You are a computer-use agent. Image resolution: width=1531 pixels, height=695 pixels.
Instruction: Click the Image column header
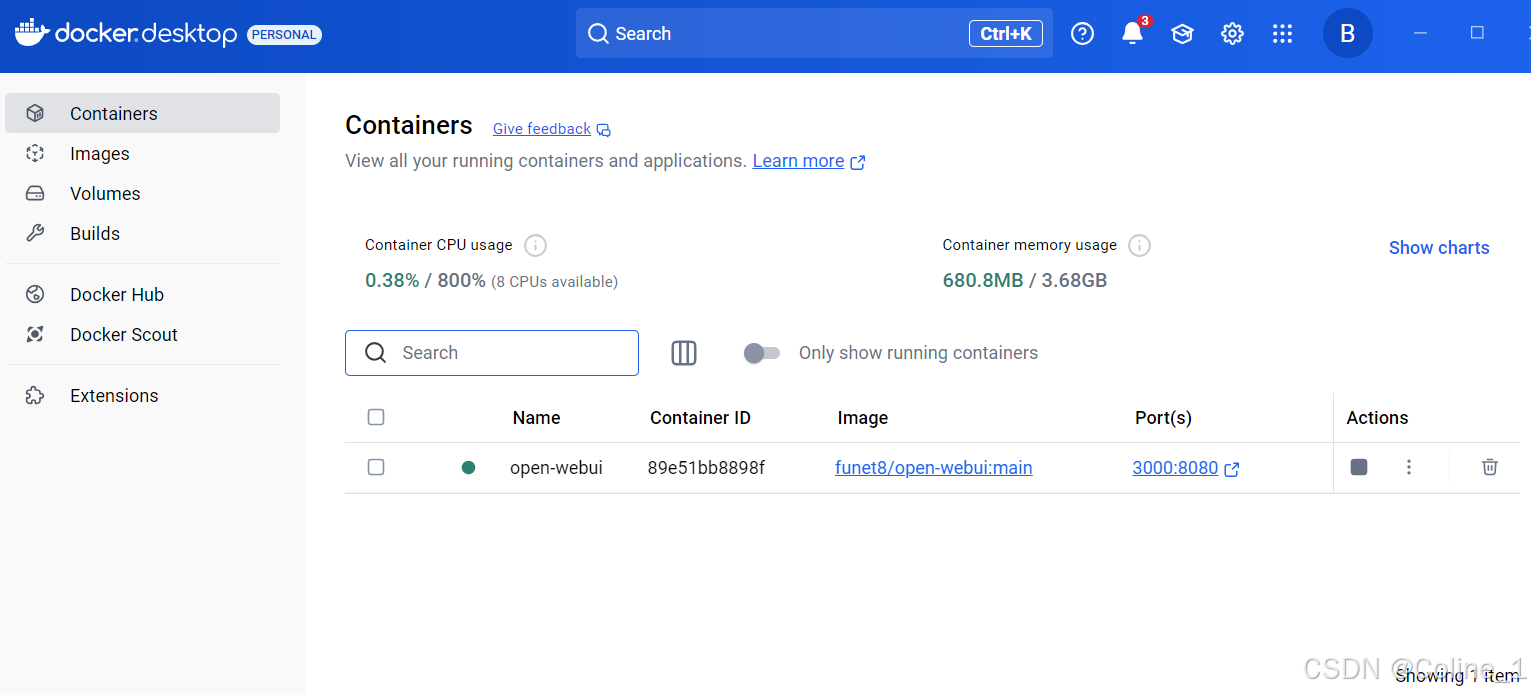[863, 418]
